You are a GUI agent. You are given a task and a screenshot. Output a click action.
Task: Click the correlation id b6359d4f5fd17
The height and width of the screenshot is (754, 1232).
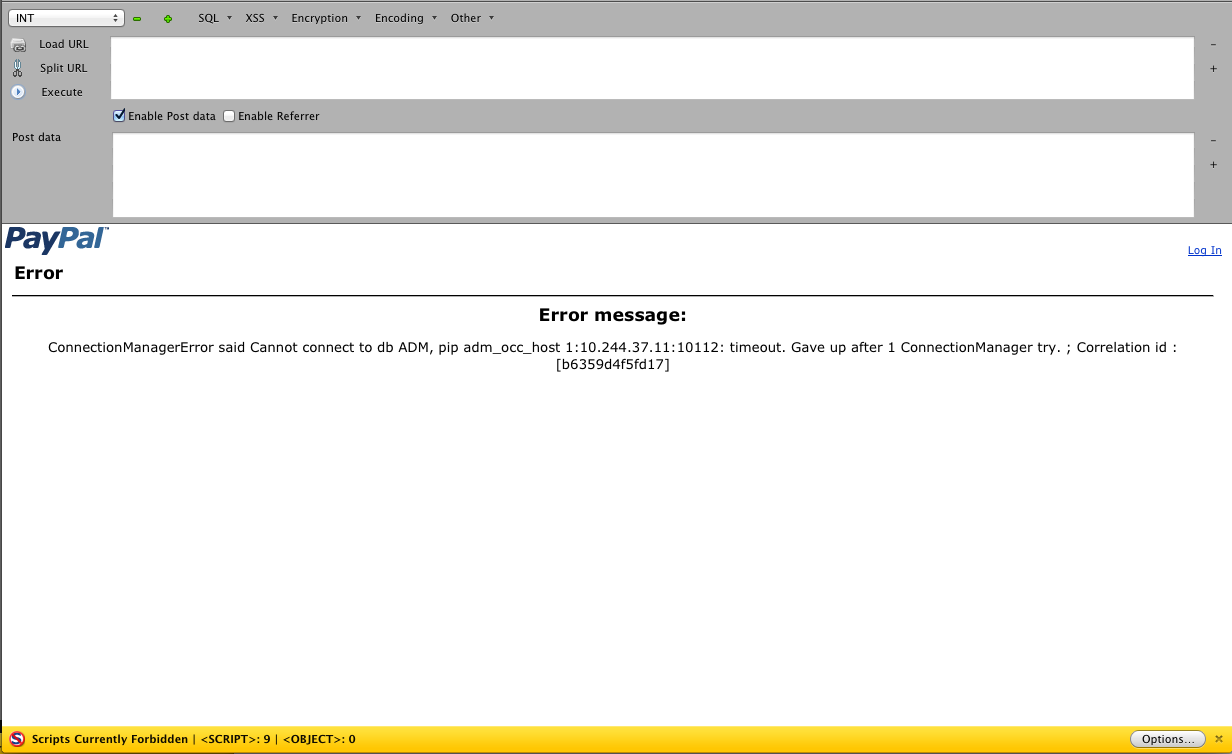point(613,365)
